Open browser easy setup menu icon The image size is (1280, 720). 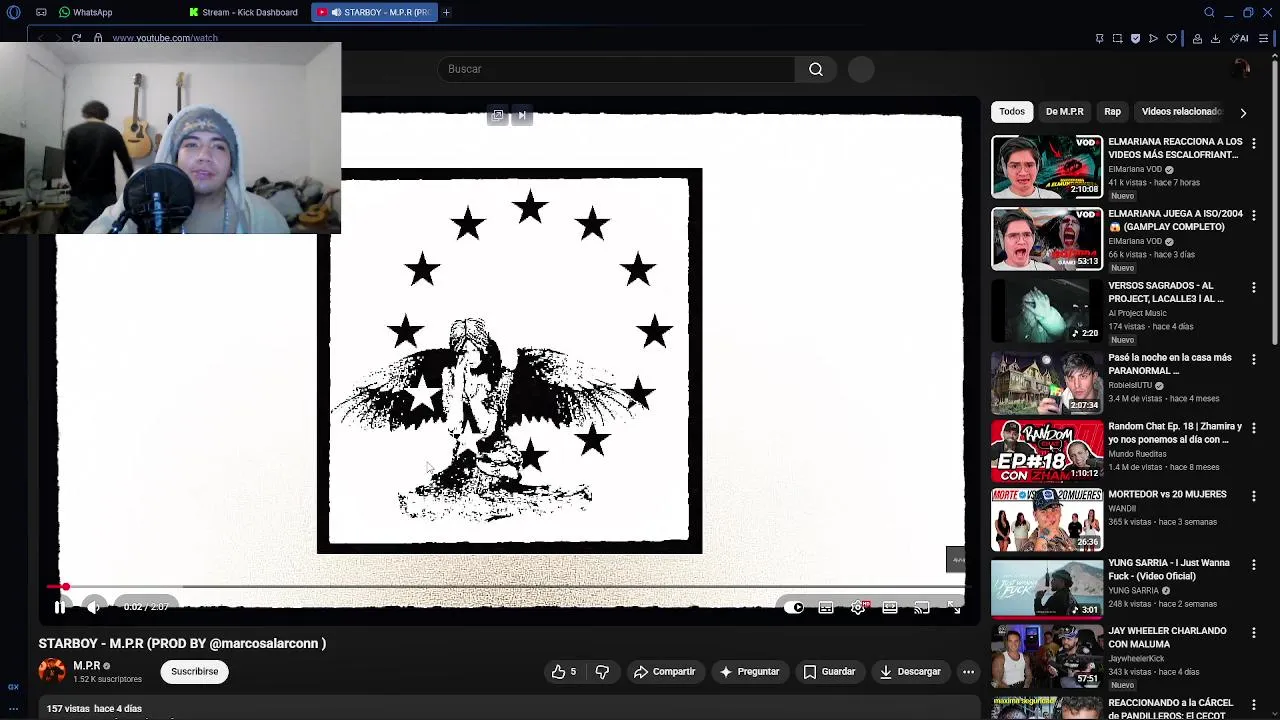(x=1263, y=38)
